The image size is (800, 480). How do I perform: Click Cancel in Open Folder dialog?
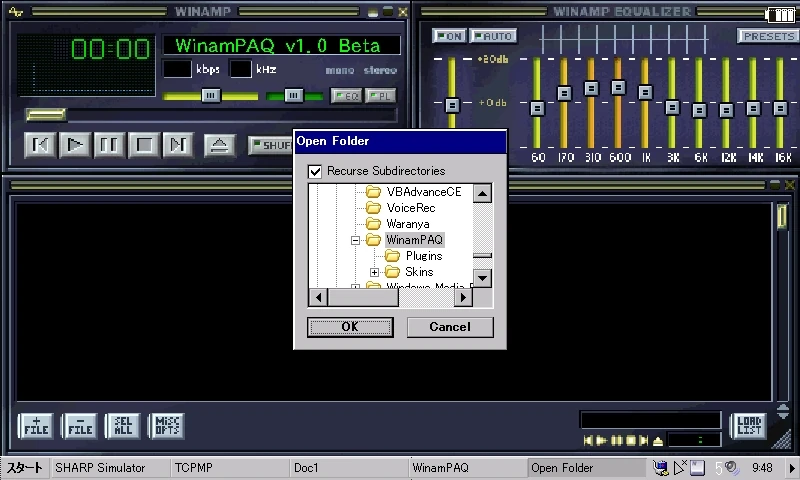(450, 327)
